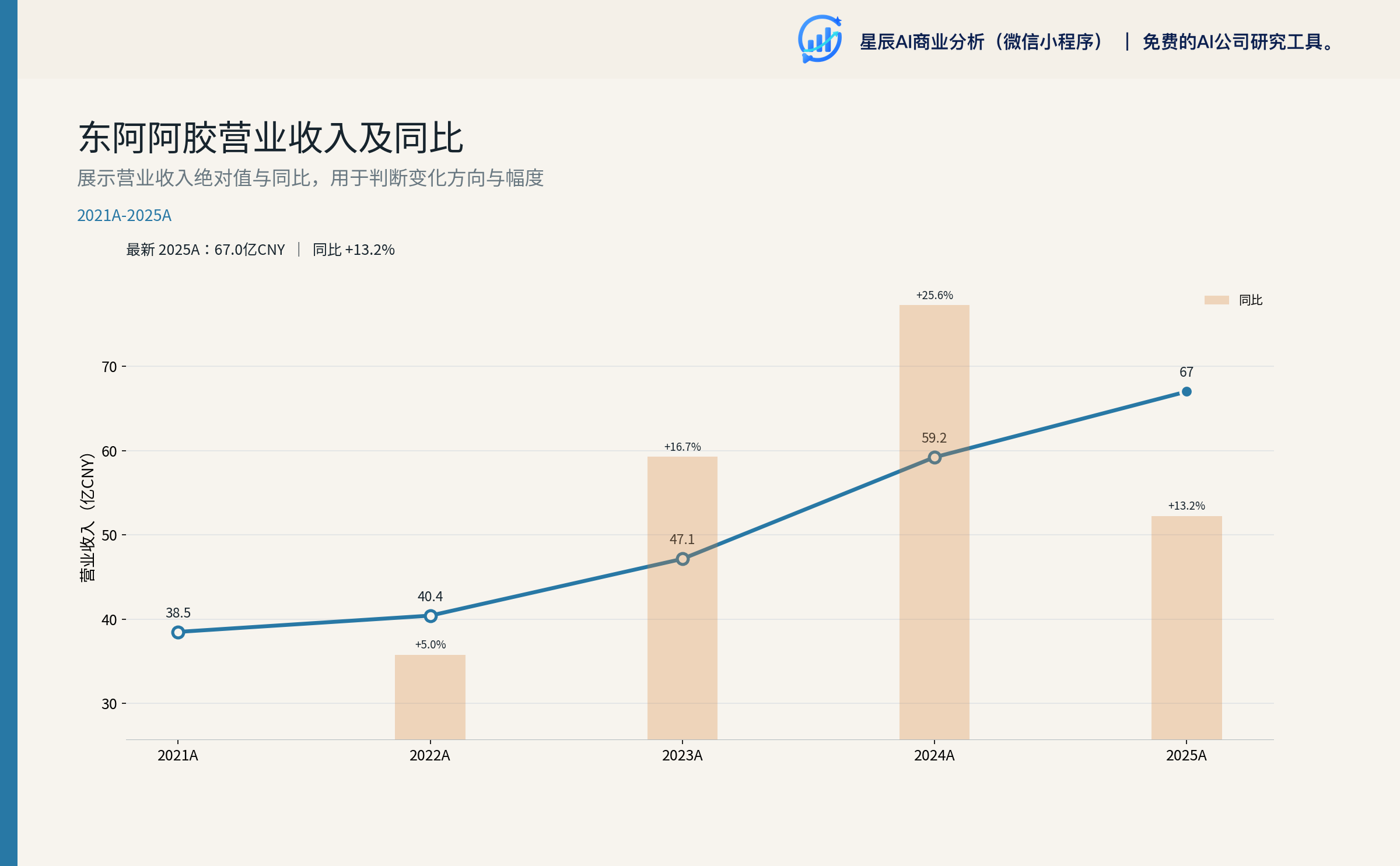Click the date range text 2021A-2025A

pyautogui.click(x=124, y=216)
